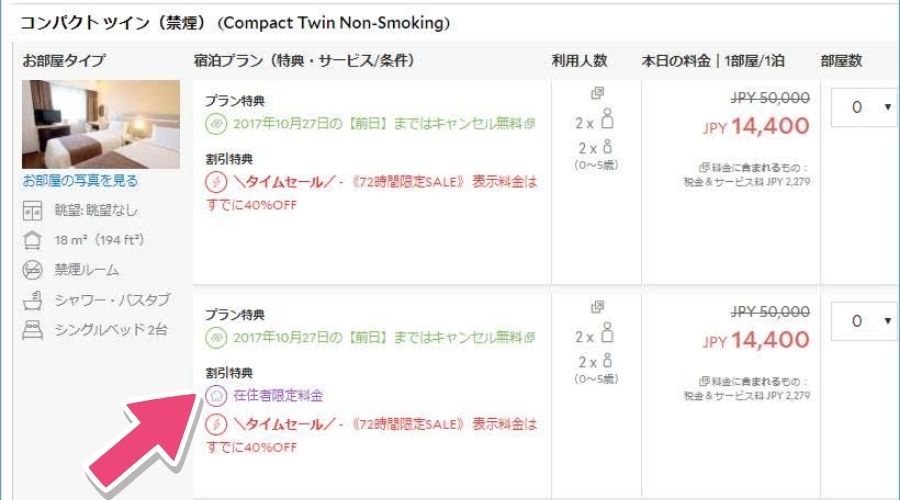Click the red time sale icon in second plan
Image resolution: width=900 pixels, height=500 pixels.
217,425
